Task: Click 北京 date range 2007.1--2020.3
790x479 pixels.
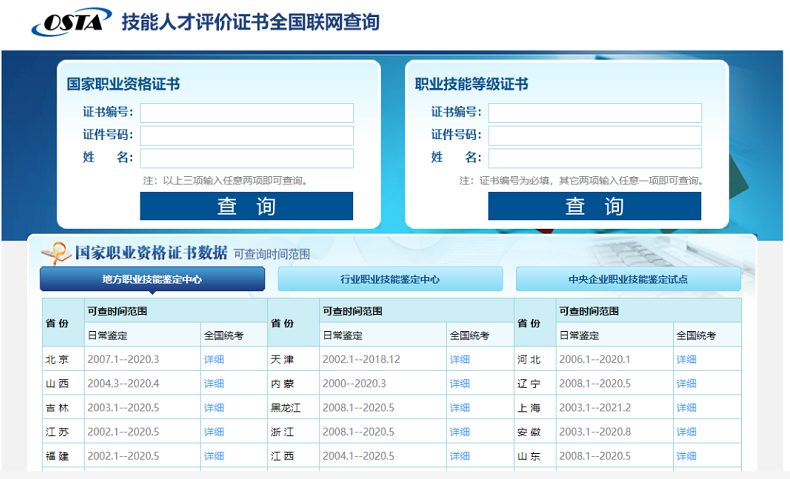Action: 123,359
